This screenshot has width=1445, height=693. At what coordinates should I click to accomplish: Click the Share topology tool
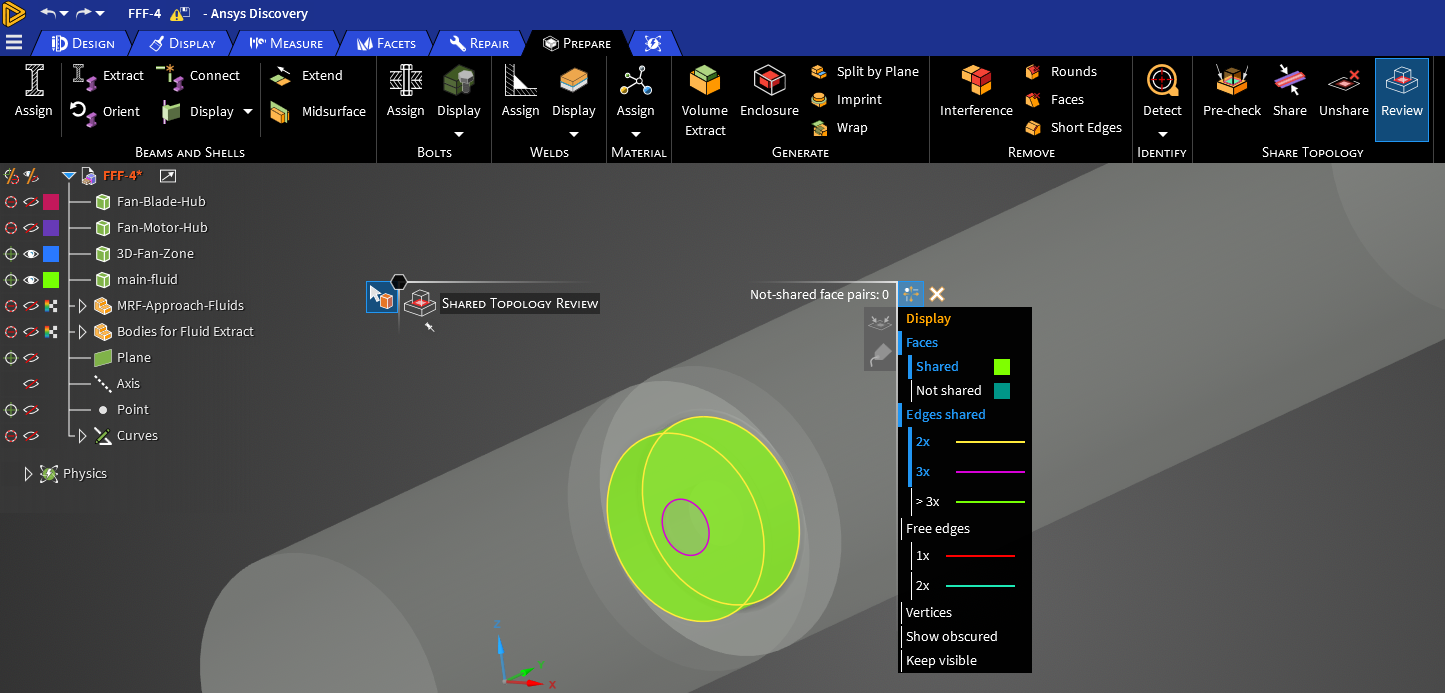[1289, 92]
